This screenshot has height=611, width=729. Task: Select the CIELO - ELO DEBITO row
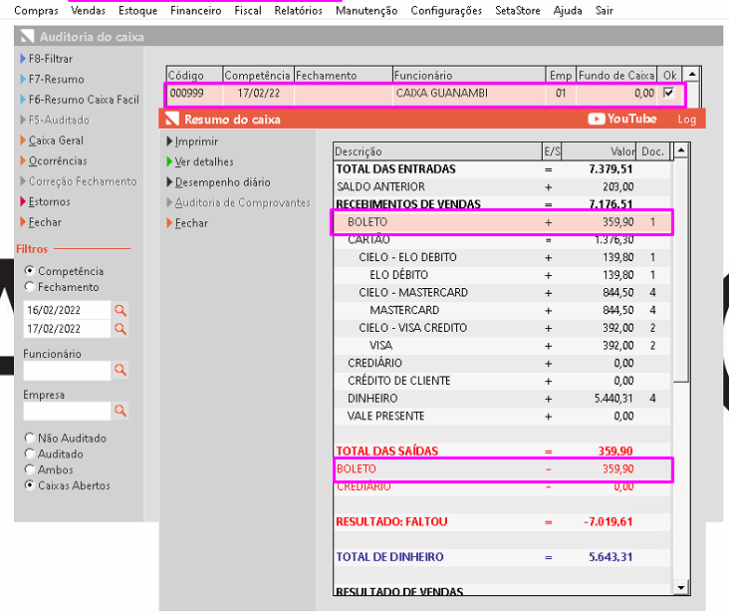pyautogui.click(x=502, y=257)
